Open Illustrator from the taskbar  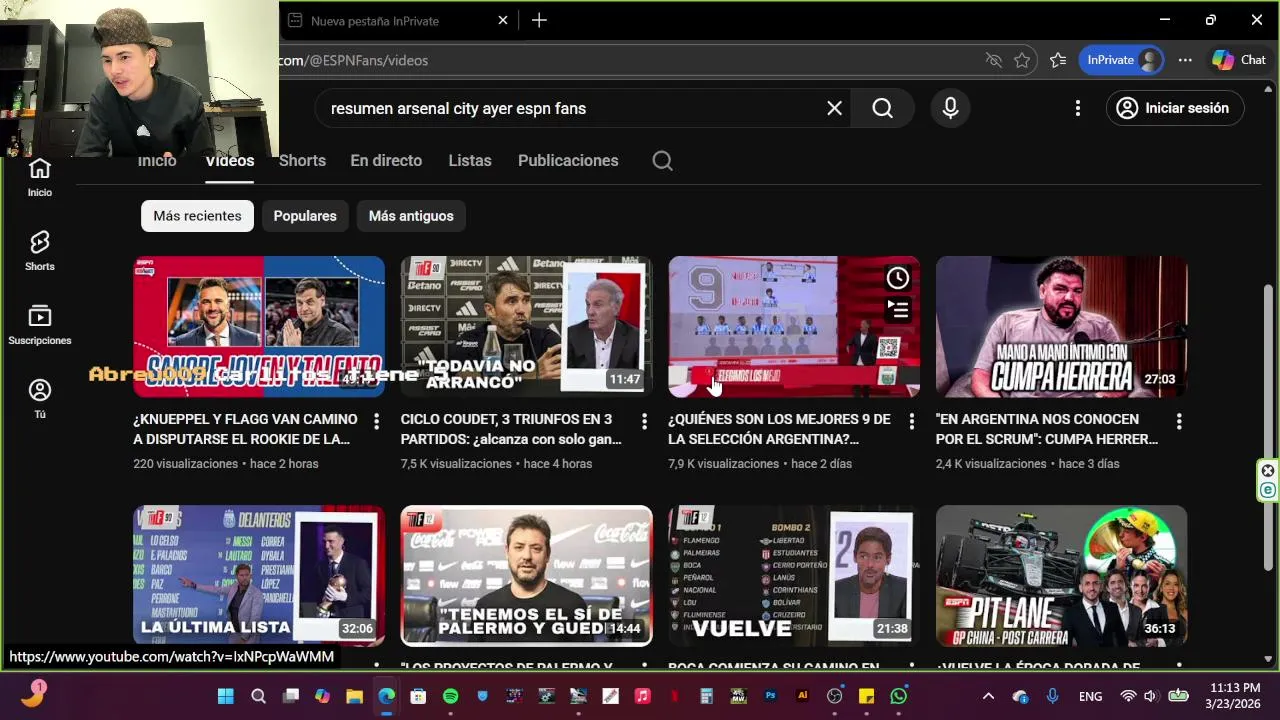[x=802, y=696]
